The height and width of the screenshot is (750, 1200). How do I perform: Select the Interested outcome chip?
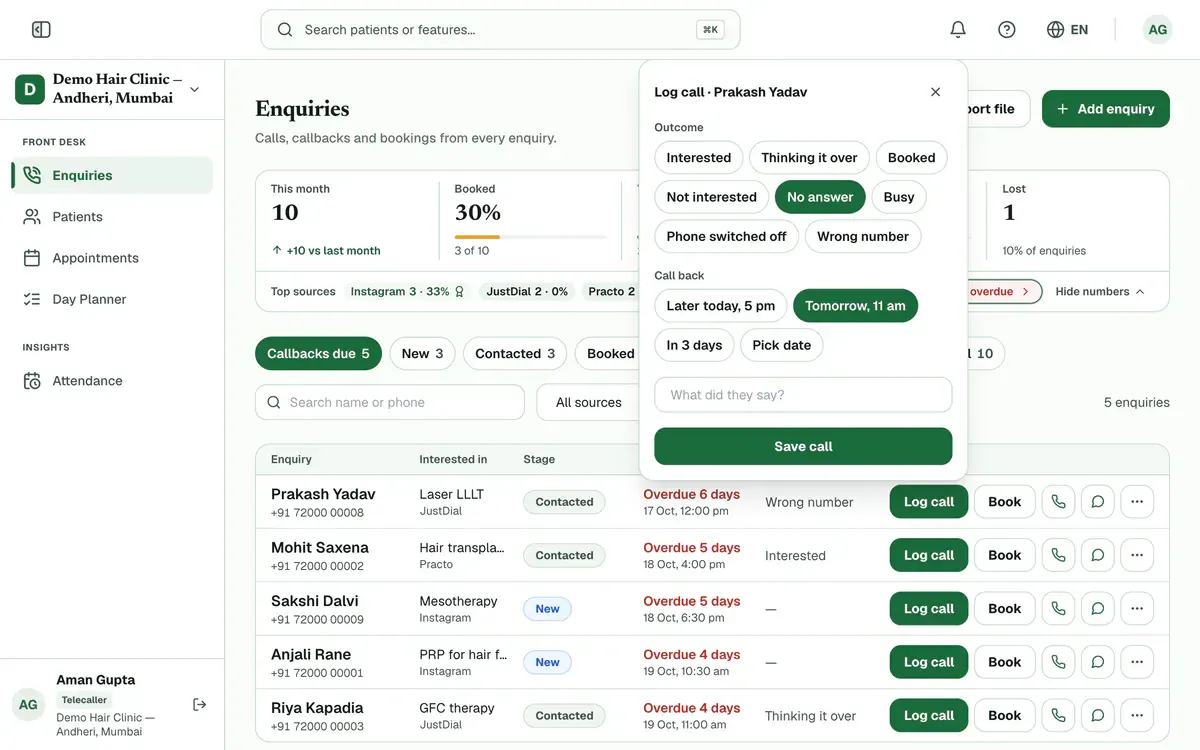pos(699,158)
